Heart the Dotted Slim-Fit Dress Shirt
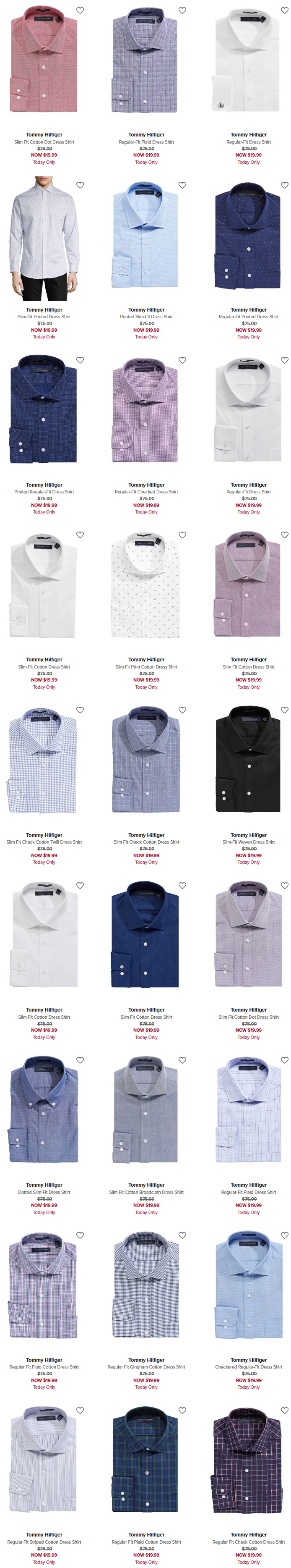Image resolution: width=291 pixels, height=1568 pixels. [x=80, y=1060]
